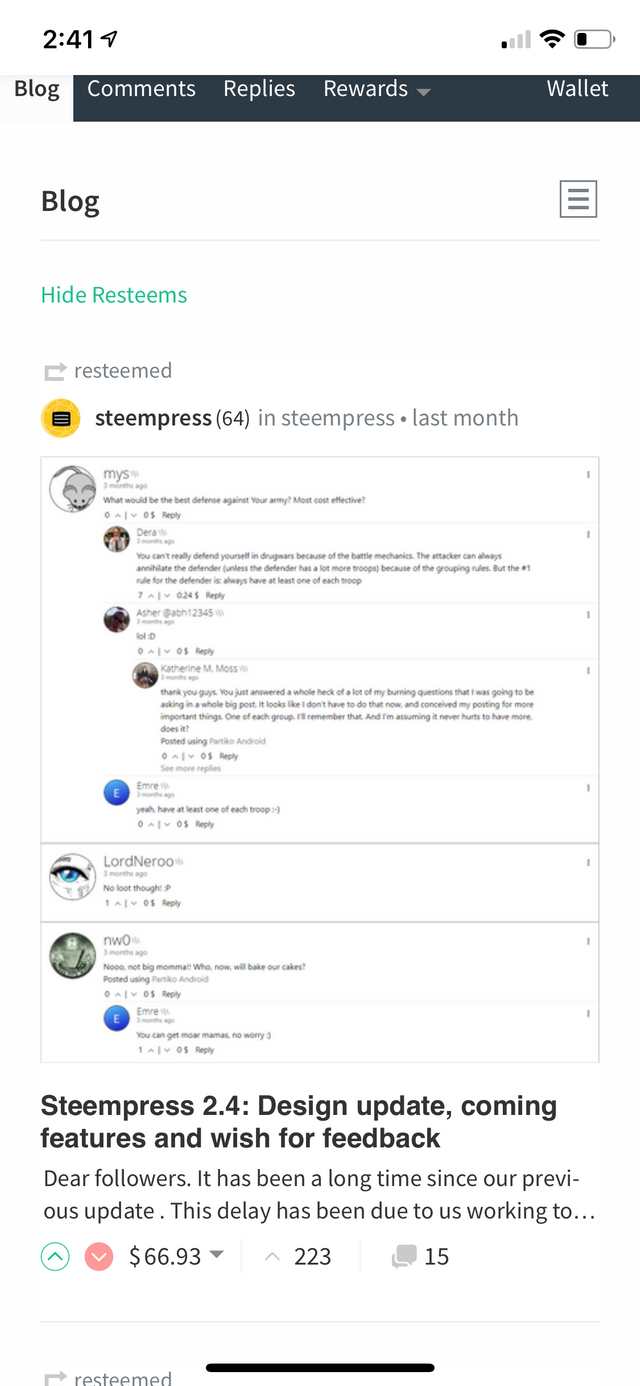The height and width of the screenshot is (1386, 640).
Task: Tap the upvote arrow on Steempress post
Action: point(55,1257)
